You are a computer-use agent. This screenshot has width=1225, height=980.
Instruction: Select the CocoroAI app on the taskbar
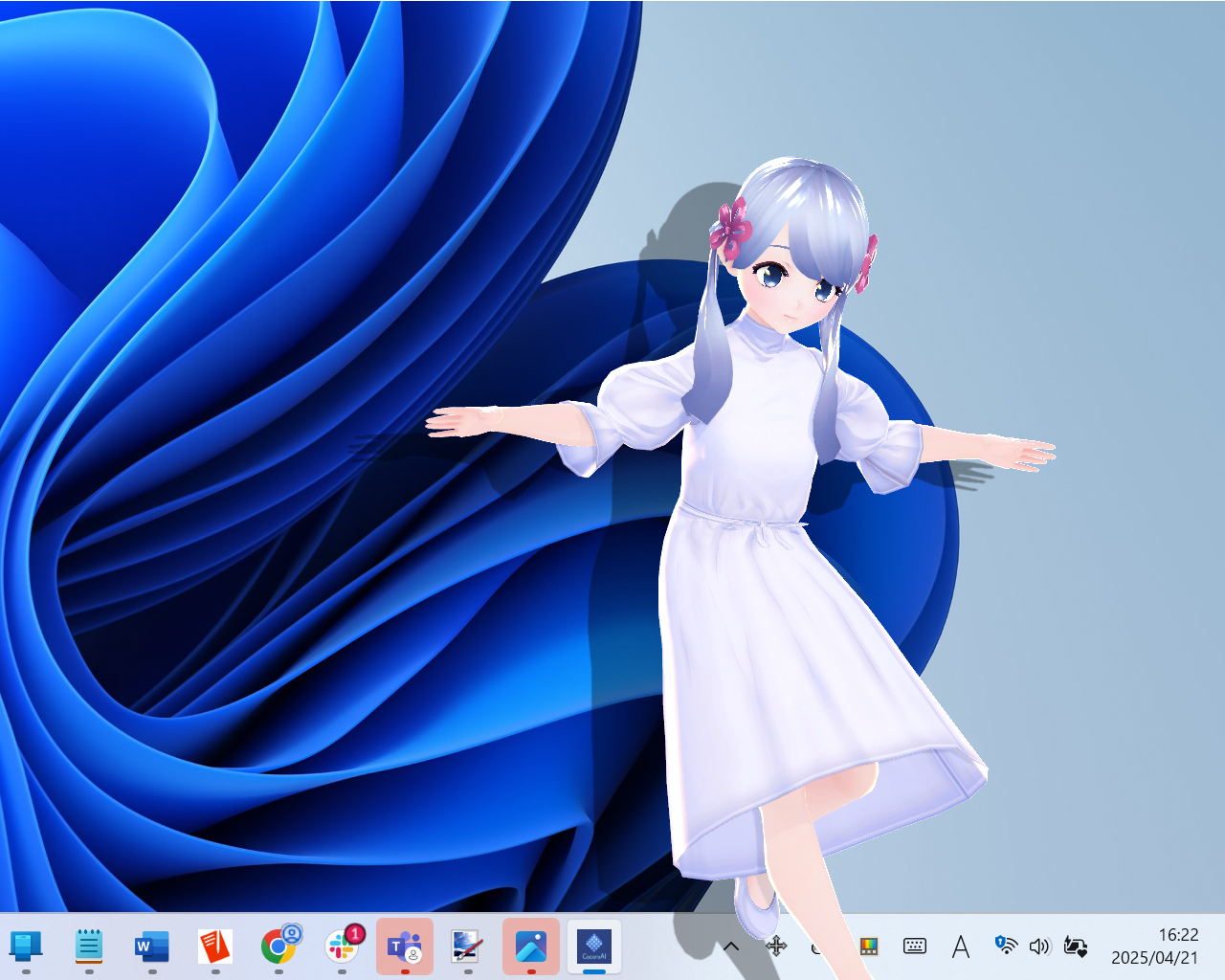(x=594, y=947)
